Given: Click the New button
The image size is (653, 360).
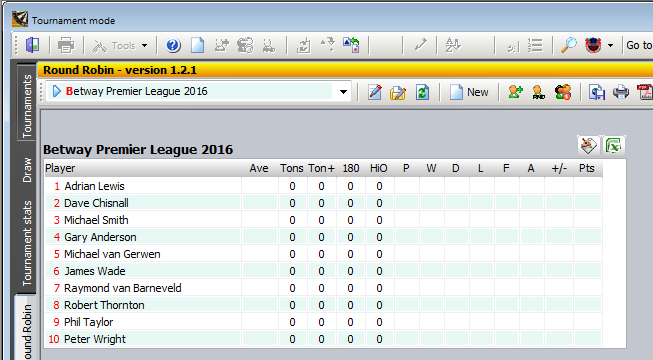Looking at the screenshot, I should click(x=469, y=92).
